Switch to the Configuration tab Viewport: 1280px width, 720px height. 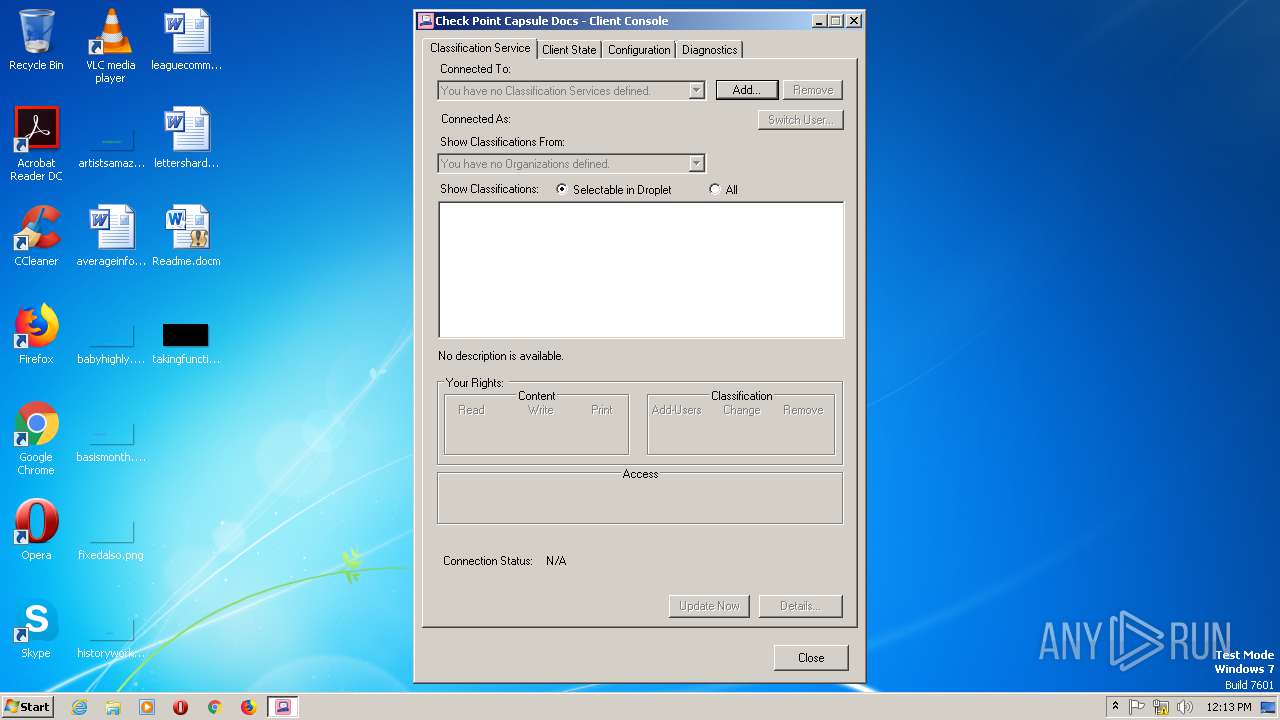[639, 50]
